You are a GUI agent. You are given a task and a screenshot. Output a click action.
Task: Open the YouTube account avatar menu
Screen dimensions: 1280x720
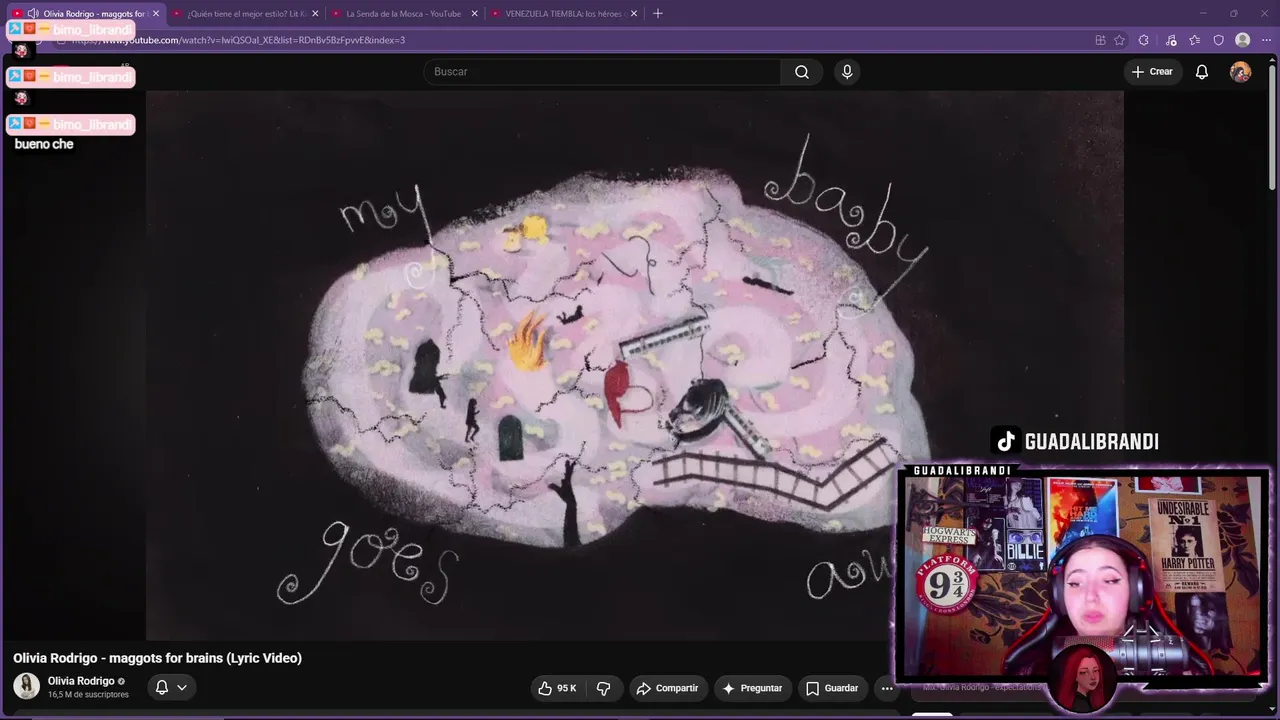pos(1240,72)
